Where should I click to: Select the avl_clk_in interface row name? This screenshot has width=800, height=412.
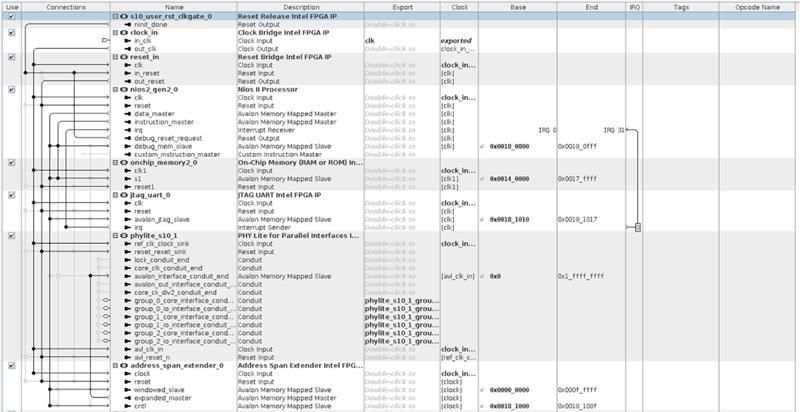pos(149,349)
